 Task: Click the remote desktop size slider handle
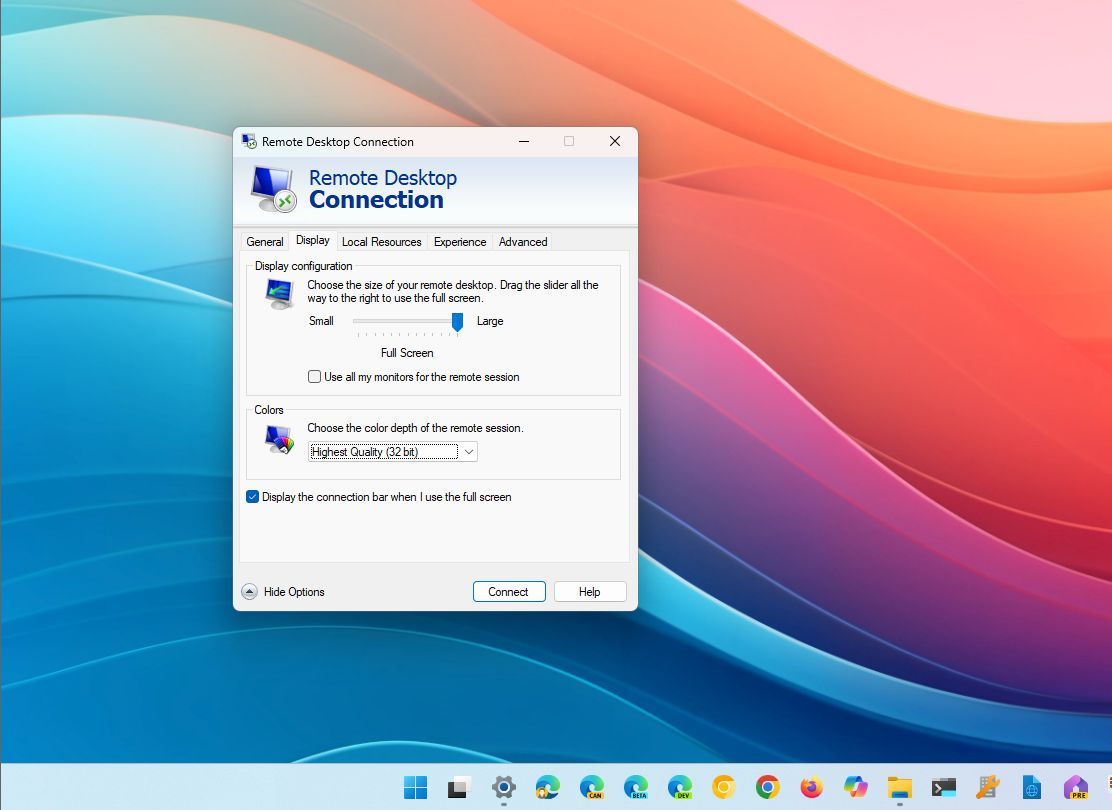click(457, 321)
